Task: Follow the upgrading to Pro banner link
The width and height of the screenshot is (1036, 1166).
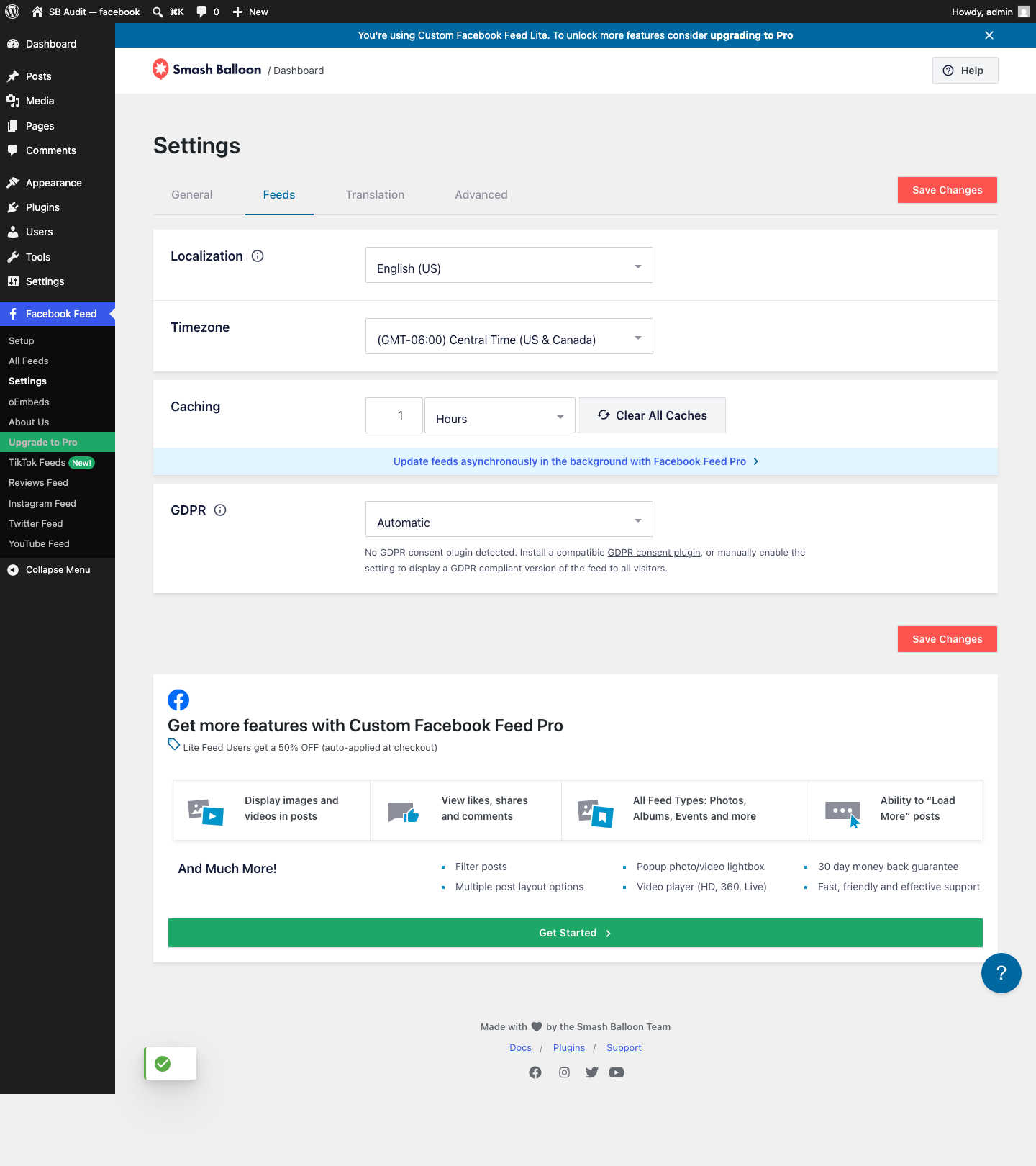Action: (752, 35)
